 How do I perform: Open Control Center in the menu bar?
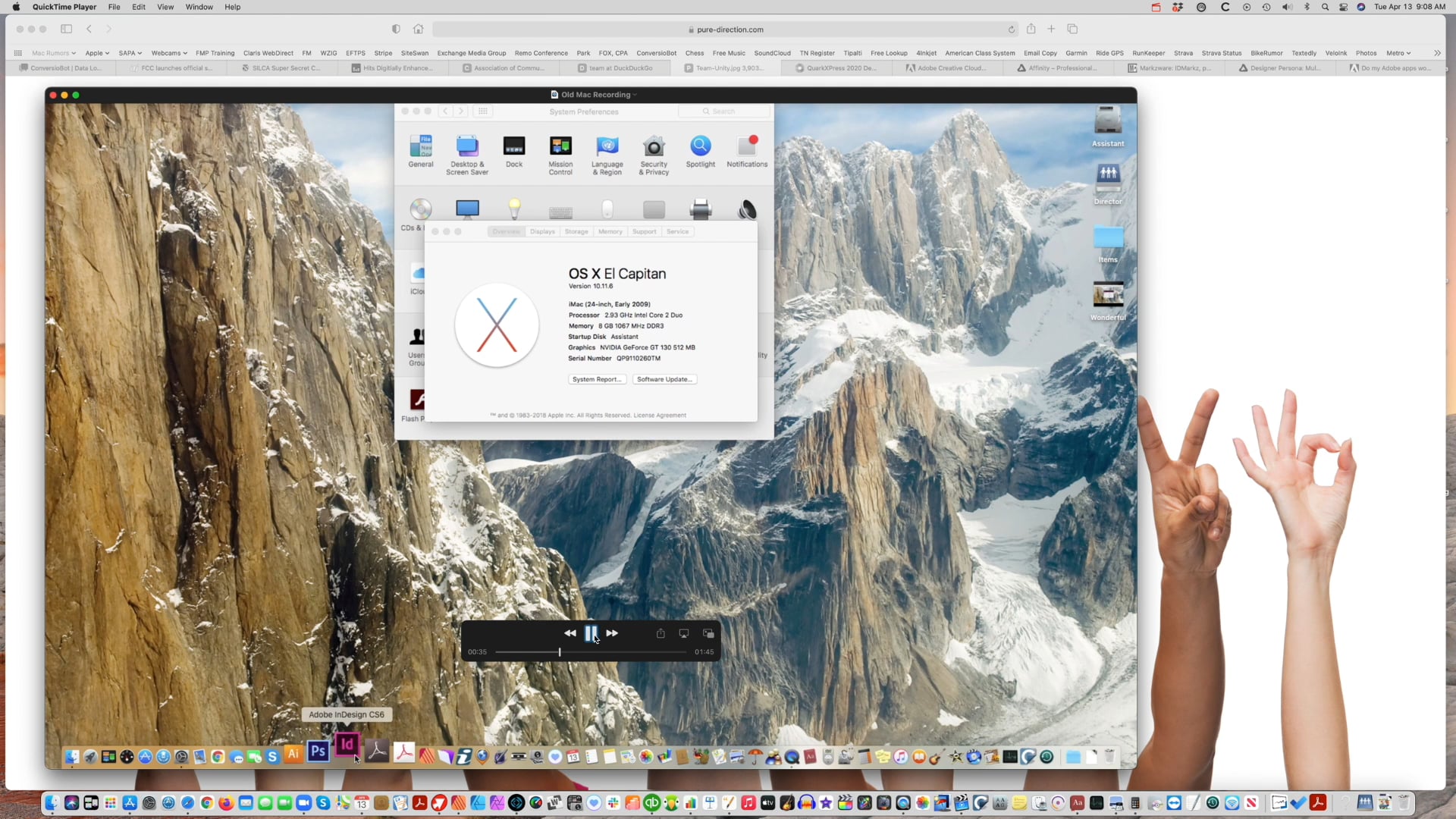pyautogui.click(x=1343, y=7)
